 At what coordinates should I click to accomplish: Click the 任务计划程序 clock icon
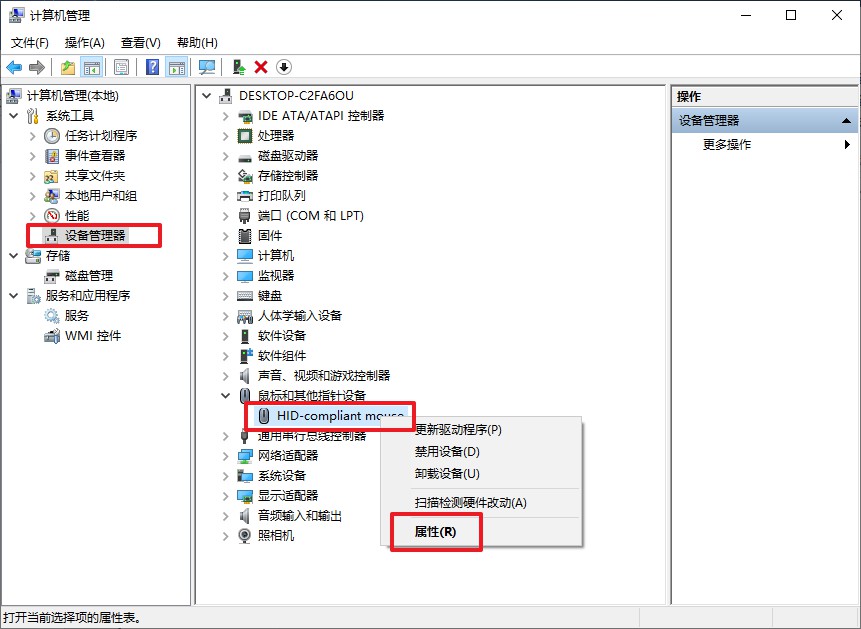click(x=52, y=136)
